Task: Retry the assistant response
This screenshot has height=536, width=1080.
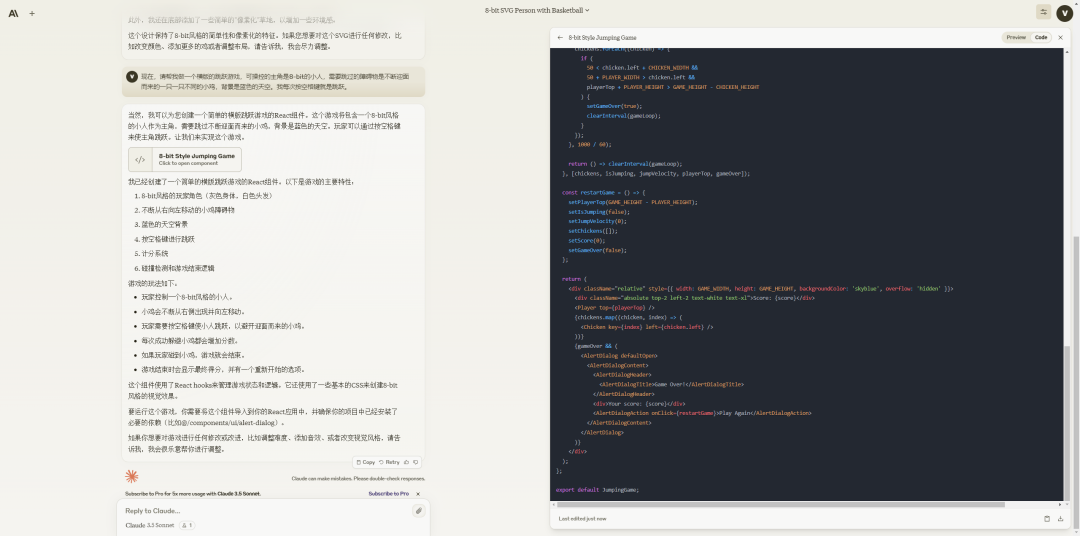Action: 389,462
